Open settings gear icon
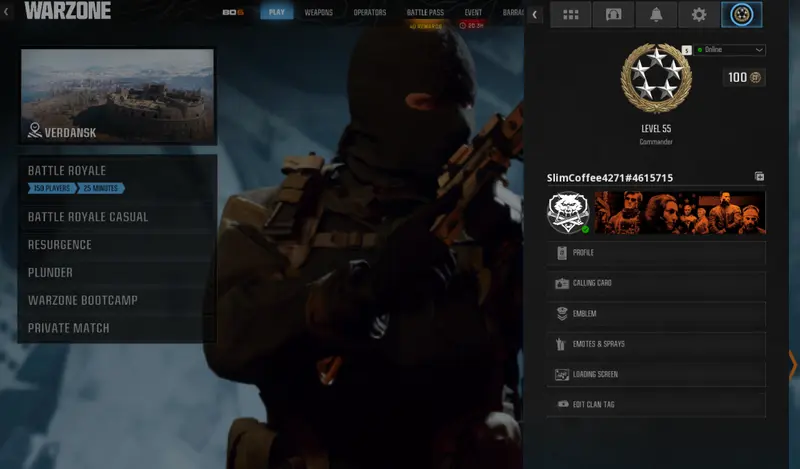The width and height of the screenshot is (800, 469). [x=699, y=15]
